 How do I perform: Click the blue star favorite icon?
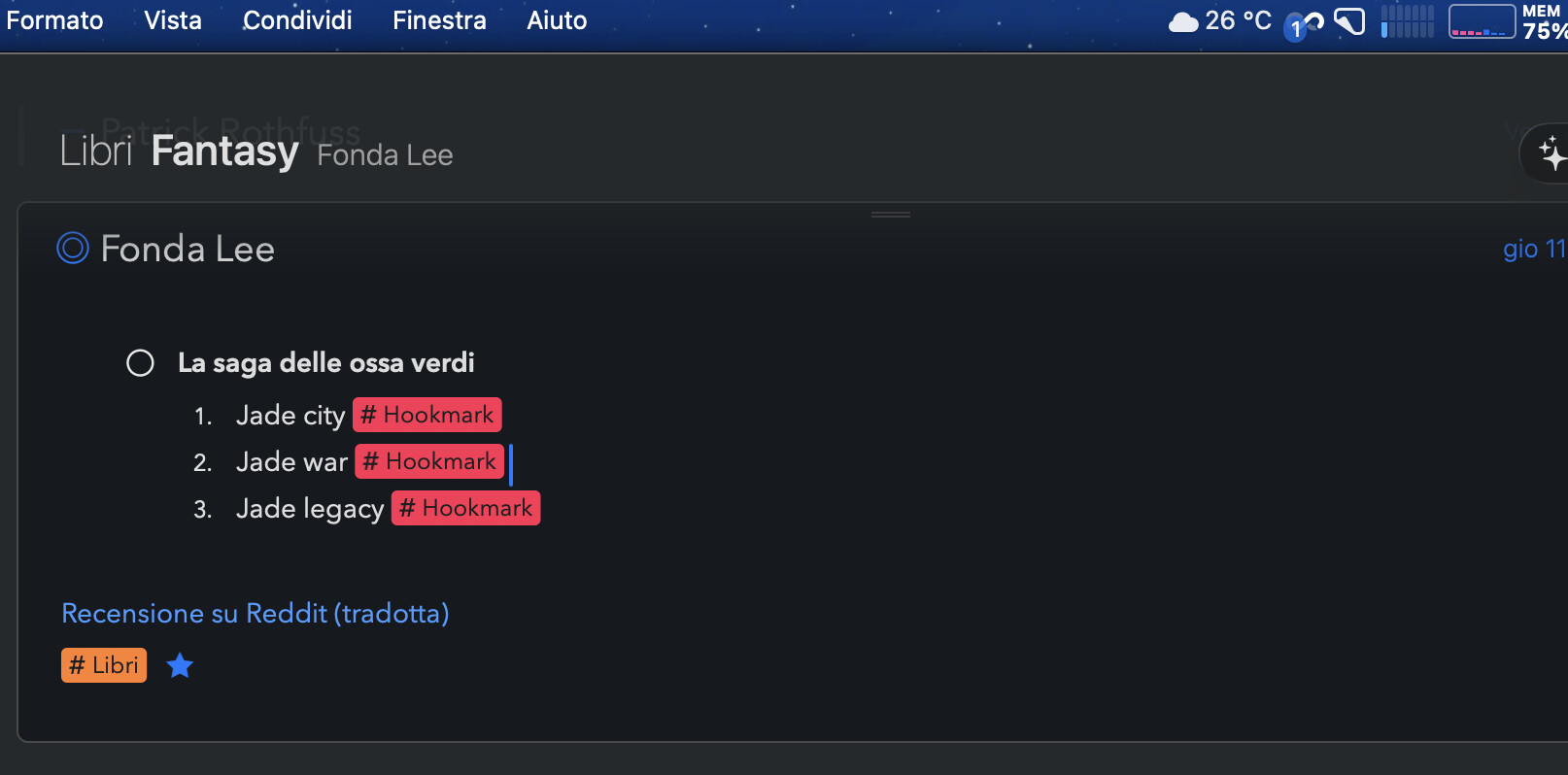[x=180, y=666]
